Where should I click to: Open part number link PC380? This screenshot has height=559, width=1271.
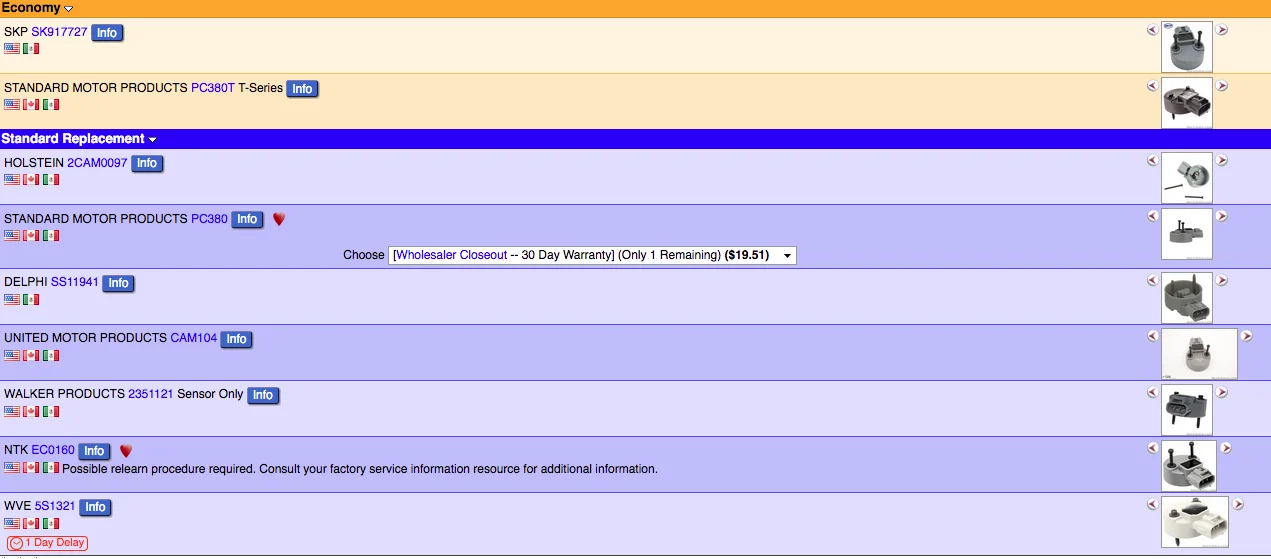point(209,218)
